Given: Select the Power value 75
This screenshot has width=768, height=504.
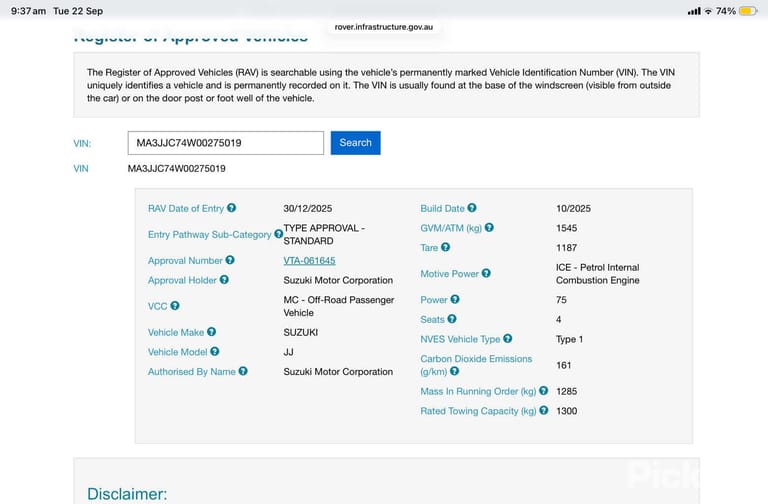Looking at the screenshot, I should [561, 299].
